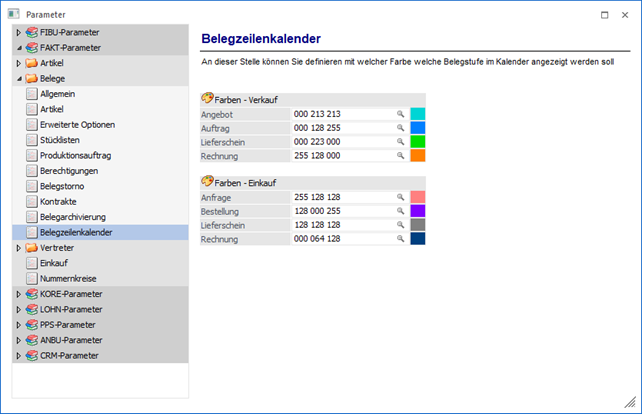Click the Auftrag RGB value field

click(x=340, y=128)
